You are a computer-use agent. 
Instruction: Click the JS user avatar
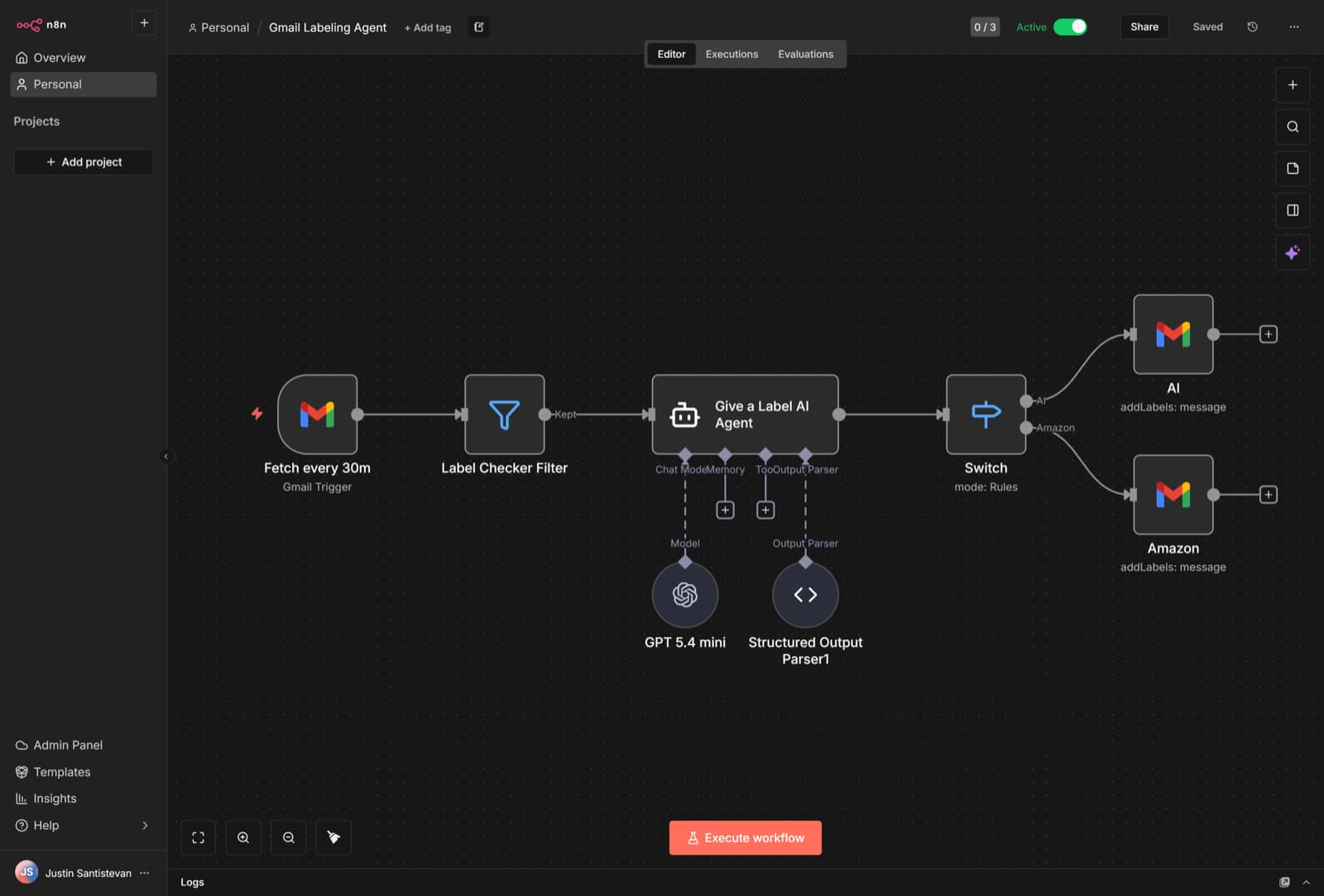[x=26, y=873]
